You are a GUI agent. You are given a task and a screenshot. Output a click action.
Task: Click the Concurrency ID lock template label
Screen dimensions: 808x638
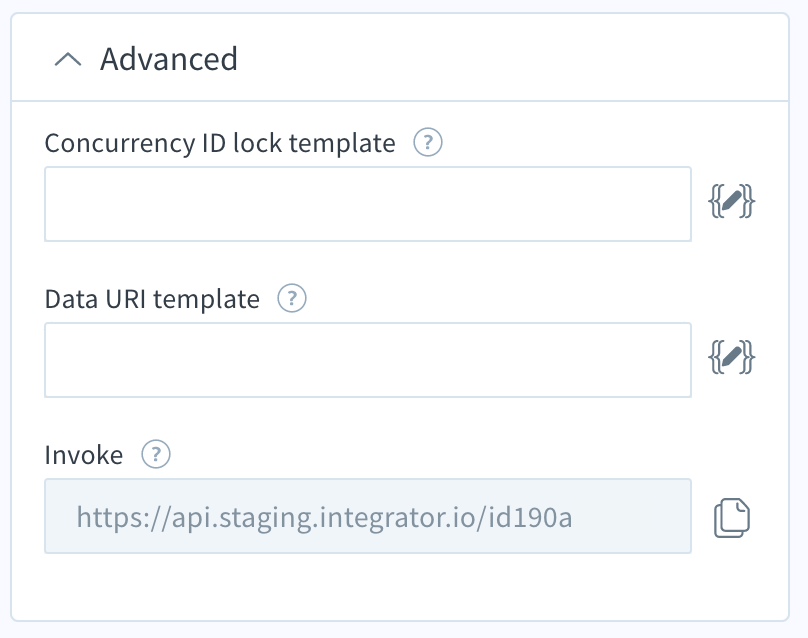(x=220, y=143)
